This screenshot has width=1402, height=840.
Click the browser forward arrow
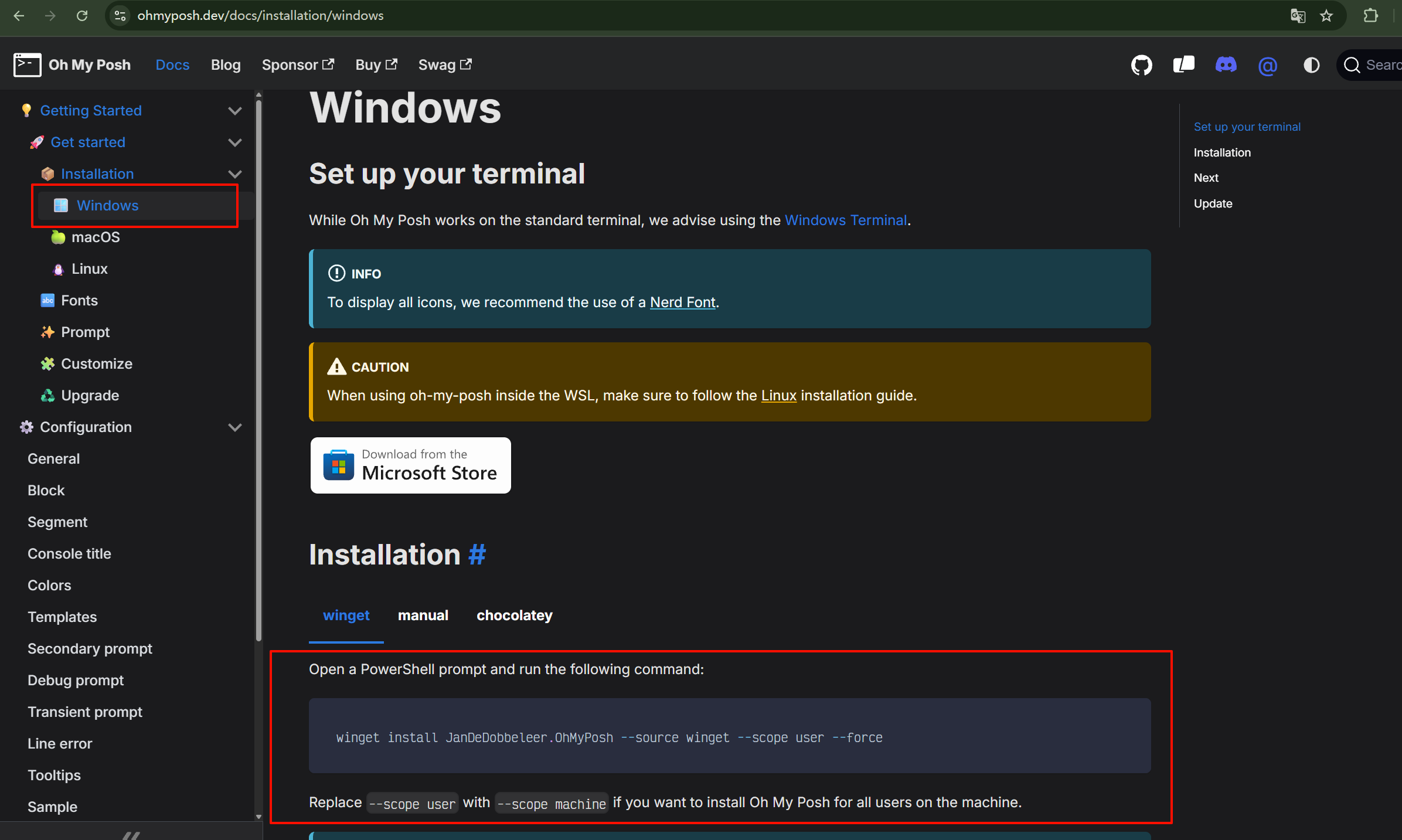50,16
